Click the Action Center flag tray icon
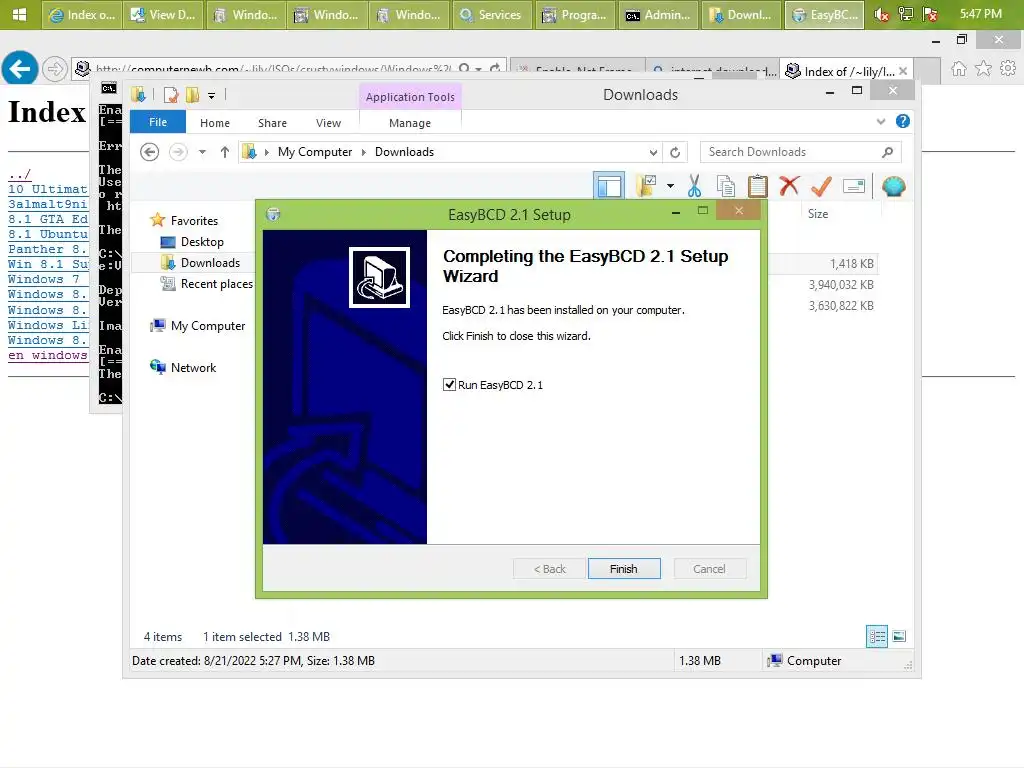 click(x=930, y=14)
